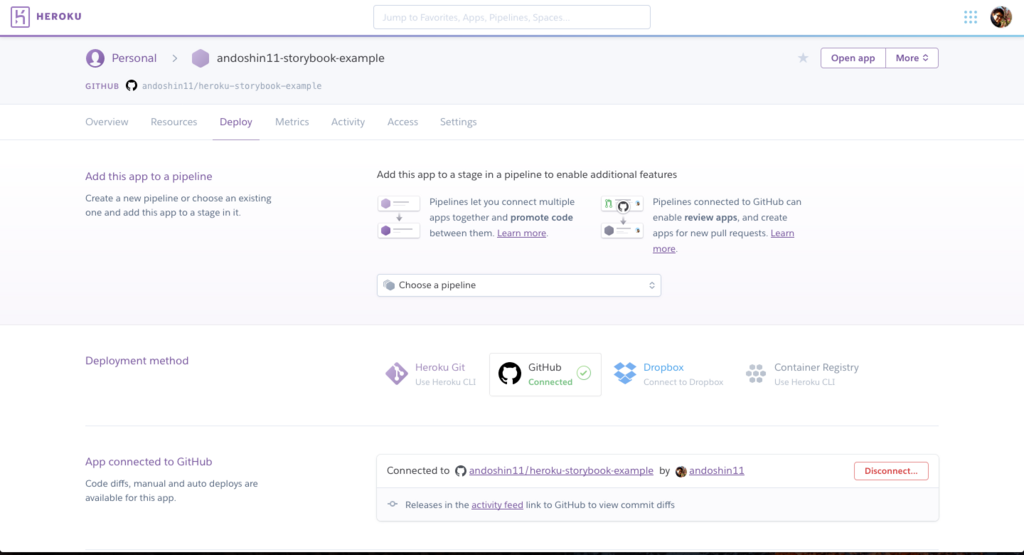Click the GitHub icon next to connected repo

coord(460,471)
